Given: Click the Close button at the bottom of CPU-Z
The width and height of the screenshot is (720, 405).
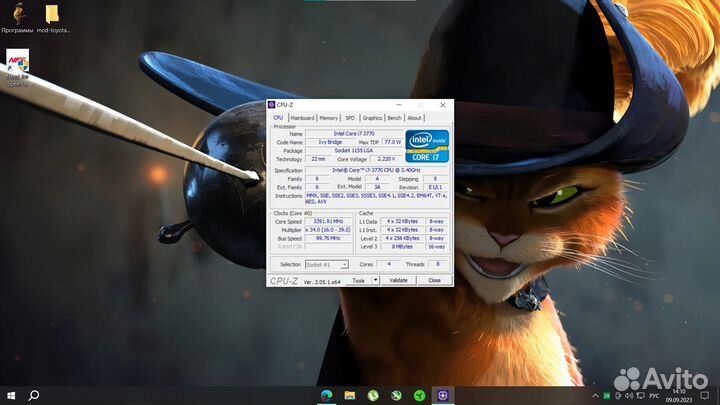Looking at the screenshot, I should pyautogui.click(x=434, y=281).
